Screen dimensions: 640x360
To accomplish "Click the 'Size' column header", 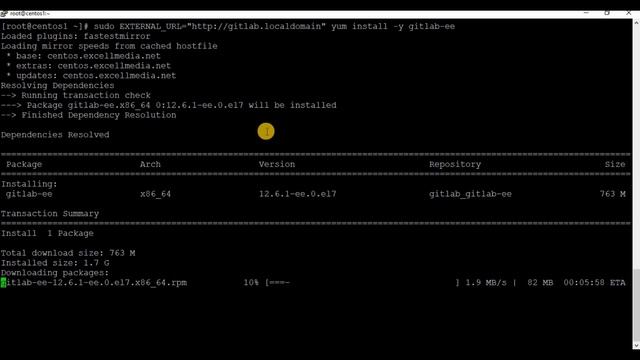I will click(615, 164).
